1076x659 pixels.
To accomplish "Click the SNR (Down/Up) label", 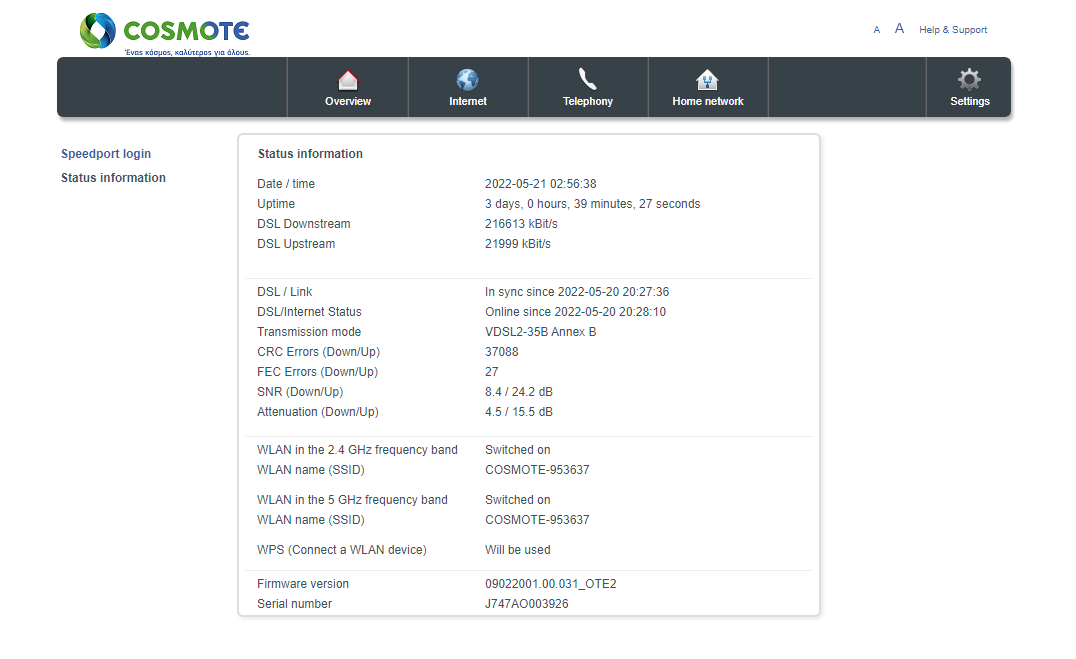I will [300, 392].
